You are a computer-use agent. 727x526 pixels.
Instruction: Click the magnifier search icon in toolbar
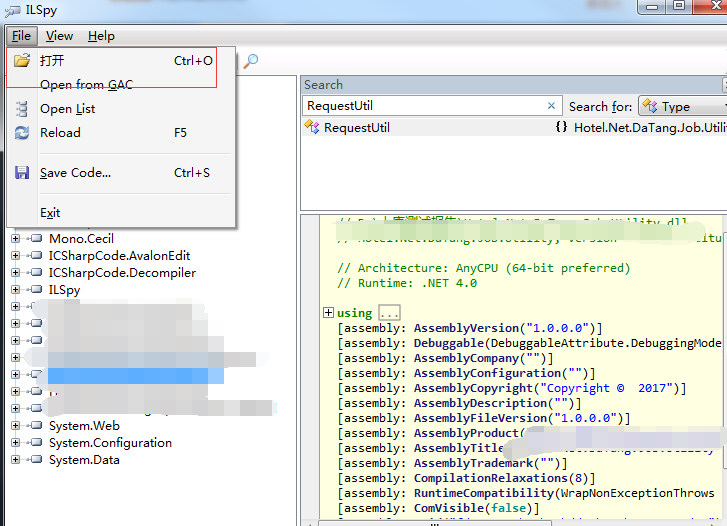(251, 61)
